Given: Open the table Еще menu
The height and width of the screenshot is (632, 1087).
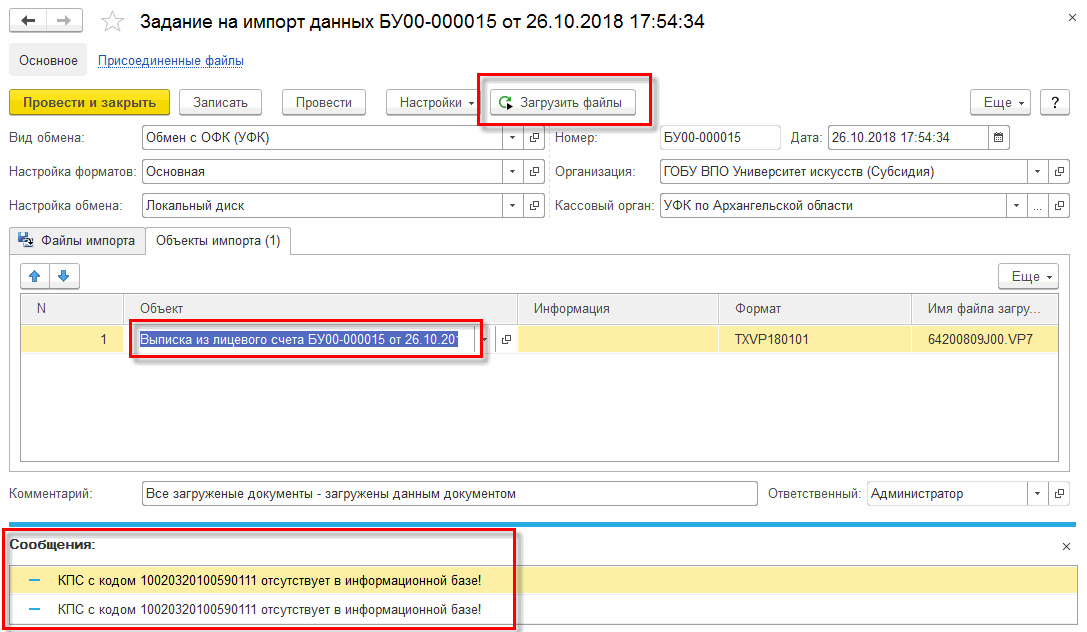Looking at the screenshot, I should coord(1028,276).
